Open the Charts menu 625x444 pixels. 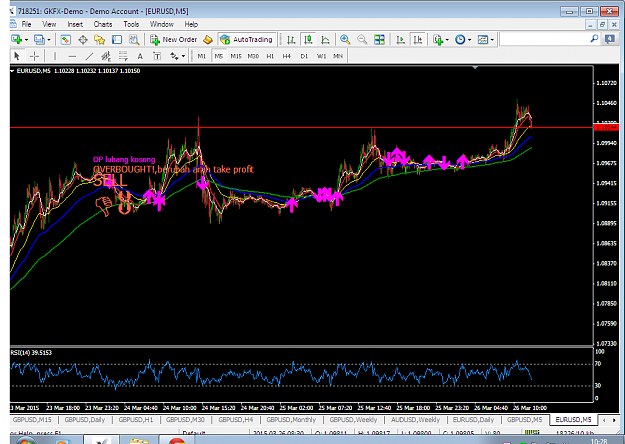point(103,24)
